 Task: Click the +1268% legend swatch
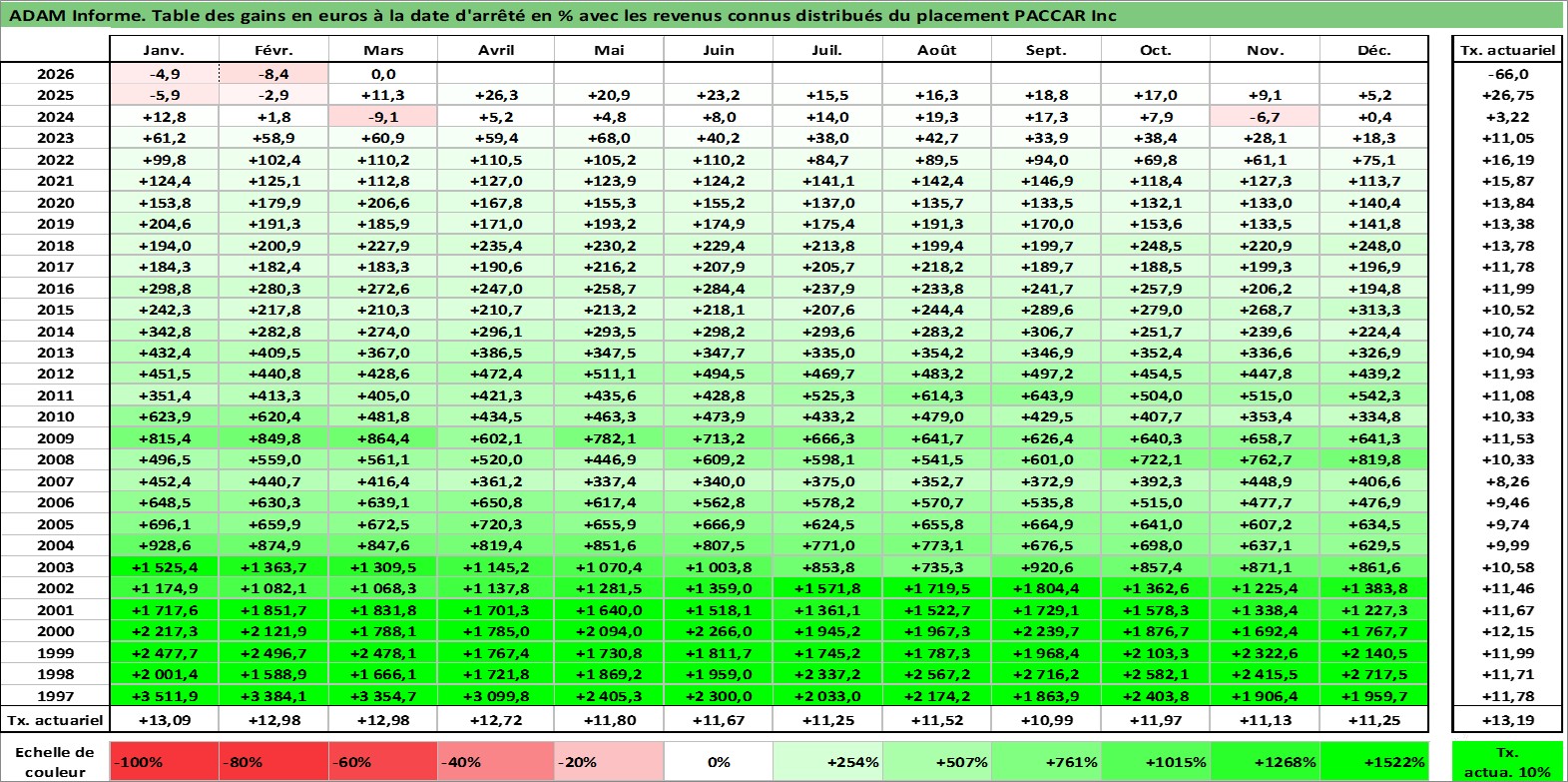pyautogui.click(x=1265, y=761)
